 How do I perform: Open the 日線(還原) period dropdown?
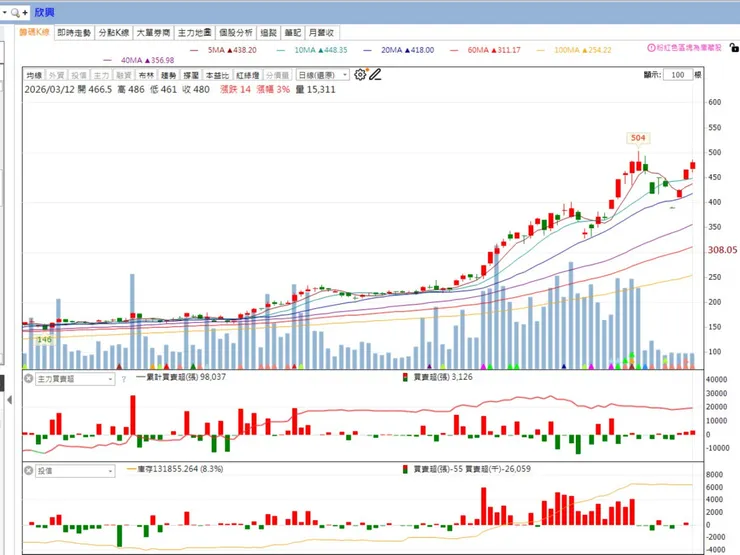click(323, 75)
